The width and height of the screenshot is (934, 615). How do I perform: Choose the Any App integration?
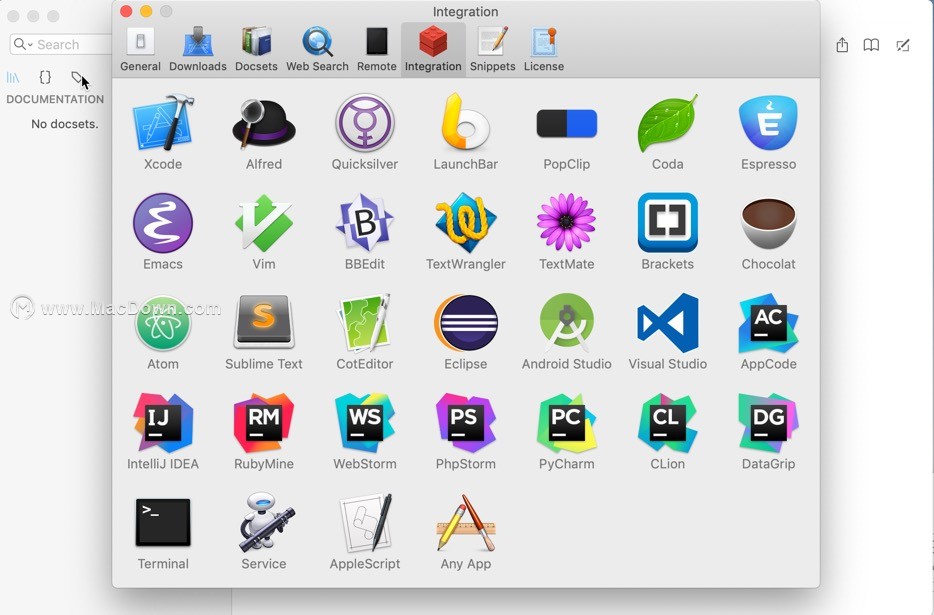[x=466, y=523]
